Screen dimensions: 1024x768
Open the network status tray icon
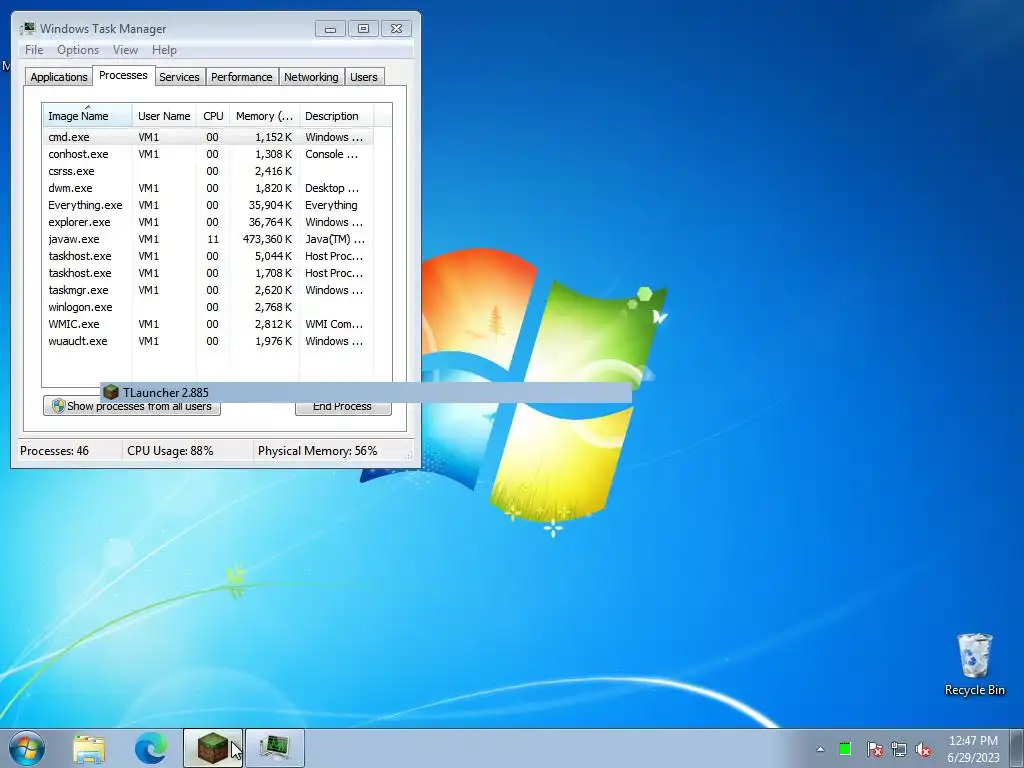[x=899, y=749]
